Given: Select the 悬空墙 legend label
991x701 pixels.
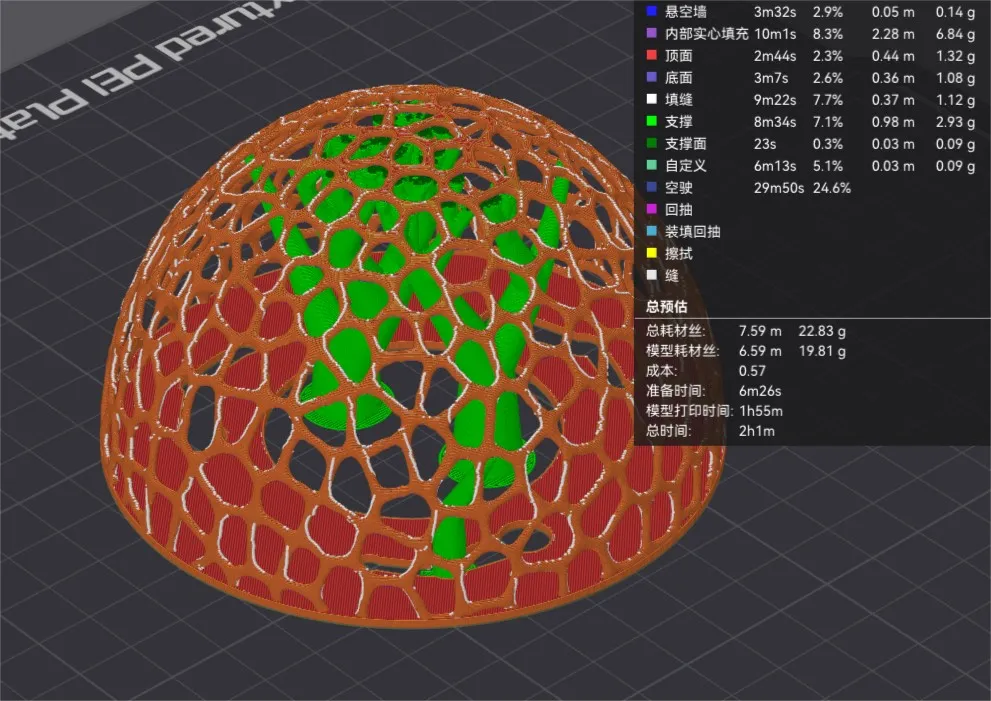Looking at the screenshot, I should (686, 11).
